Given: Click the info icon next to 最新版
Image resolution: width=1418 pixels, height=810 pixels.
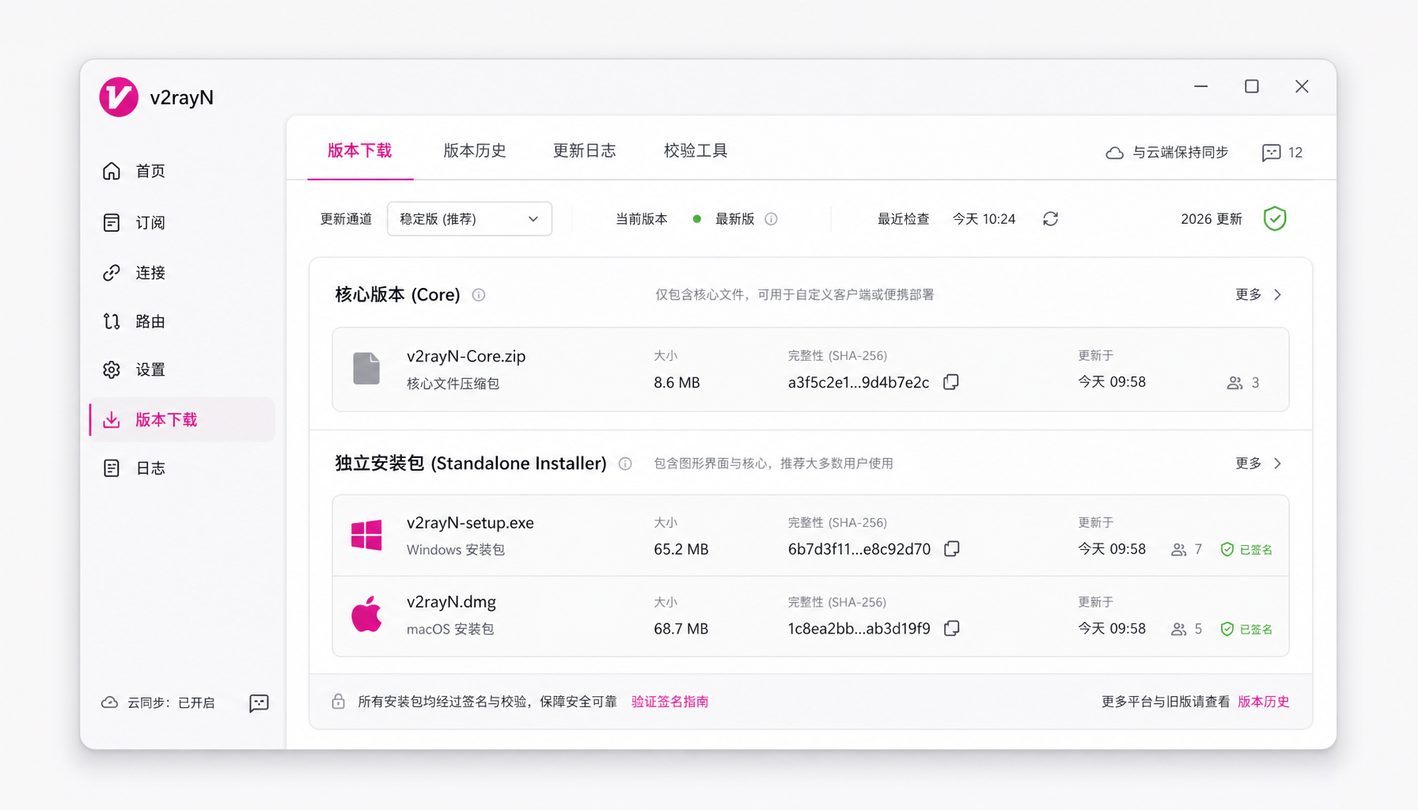Looking at the screenshot, I should pyautogui.click(x=771, y=219).
